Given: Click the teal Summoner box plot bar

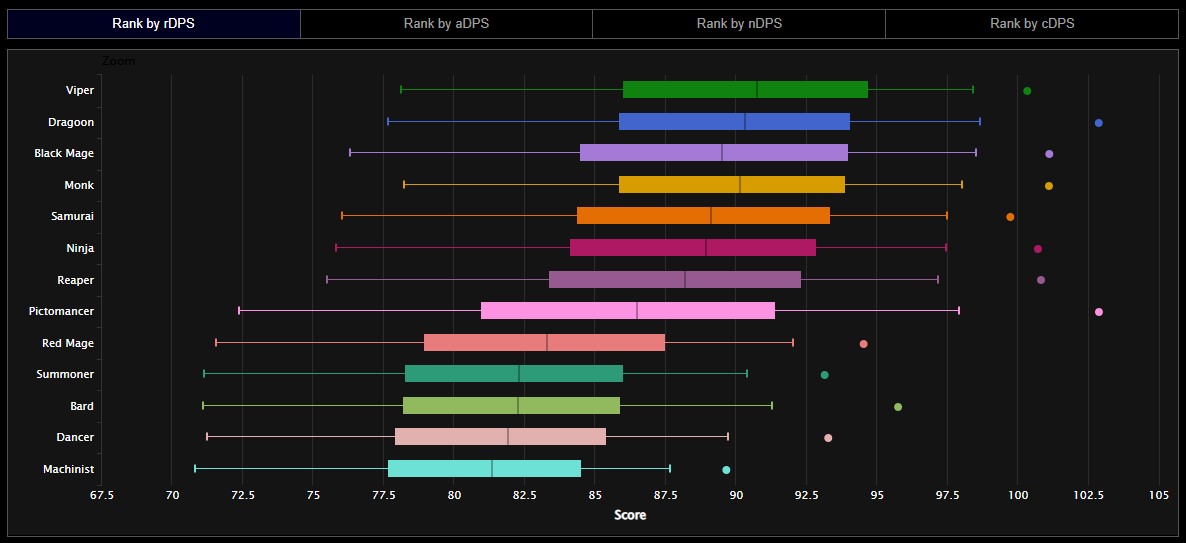Looking at the screenshot, I should (x=514, y=374).
